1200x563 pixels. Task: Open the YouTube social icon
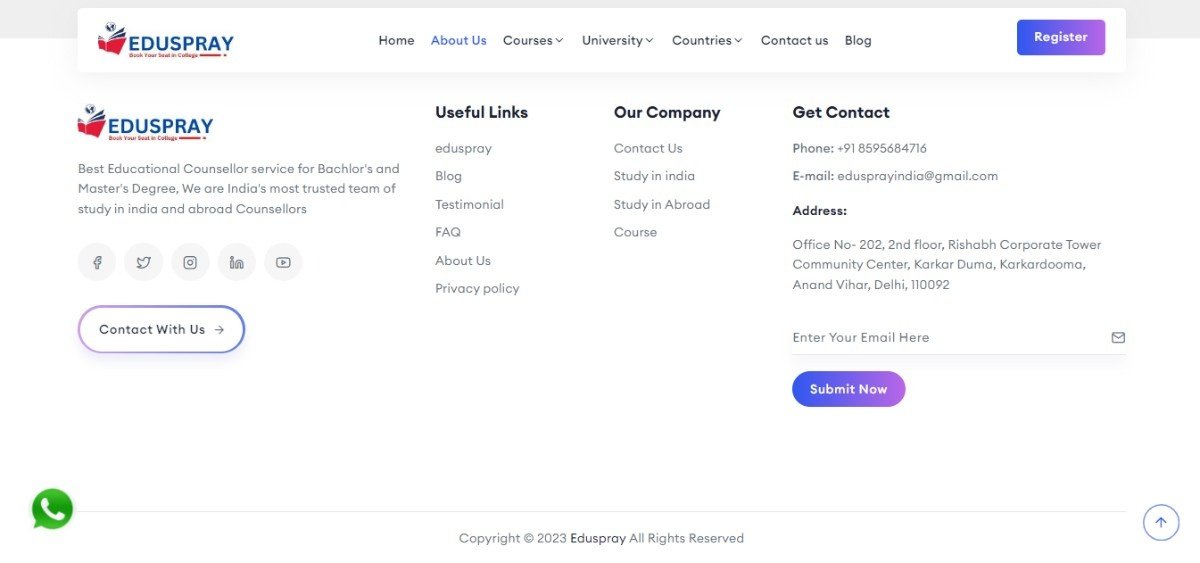tap(283, 262)
